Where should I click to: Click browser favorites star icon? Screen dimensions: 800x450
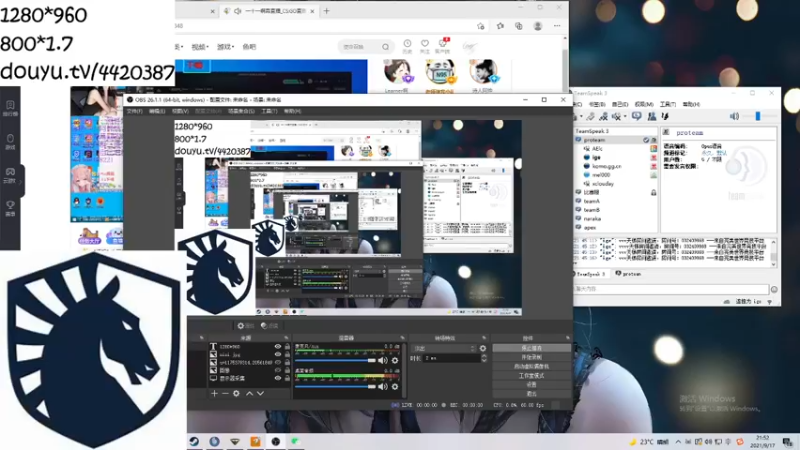pos(501,26)
